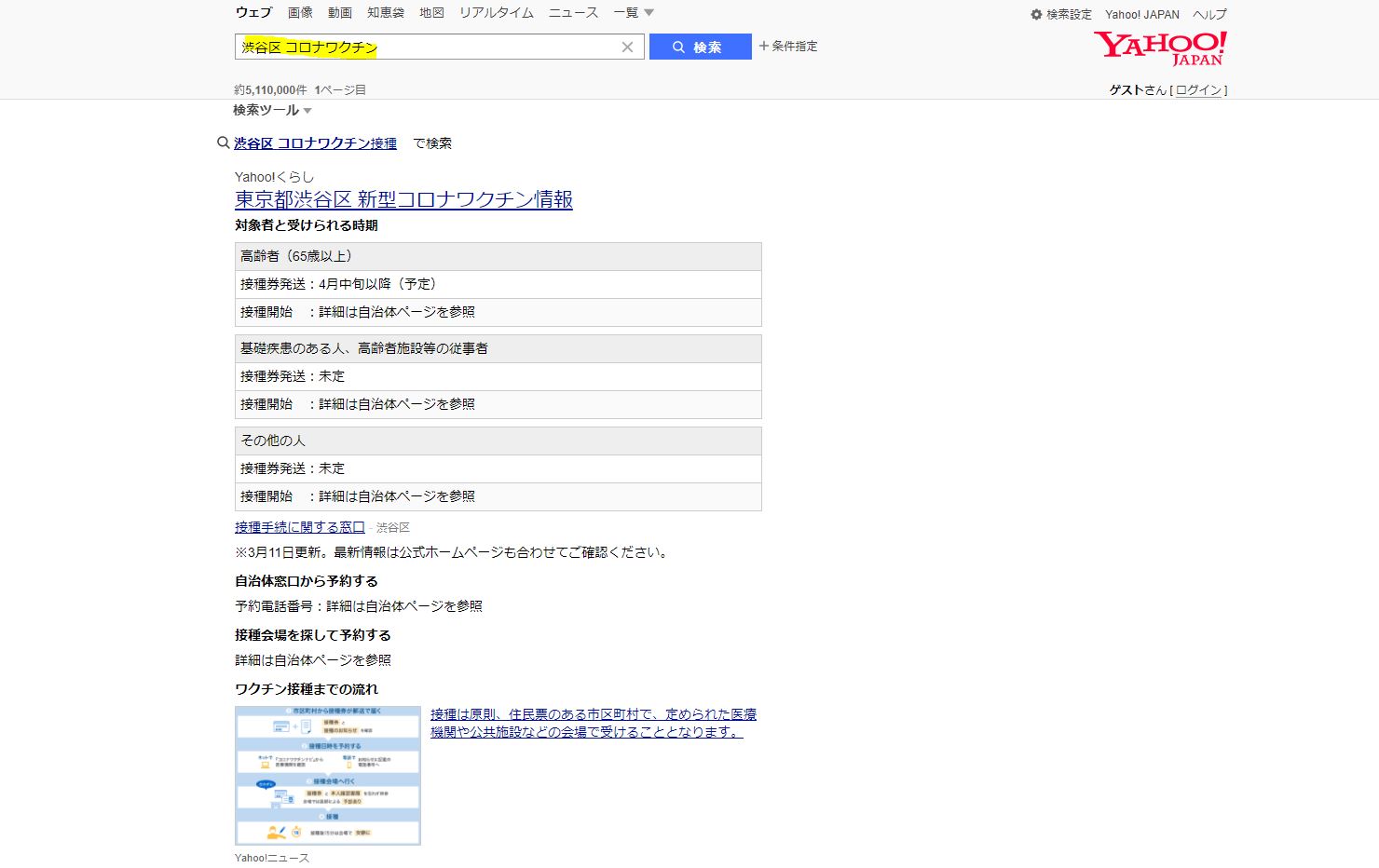Click 自治体窓口から予約する heading

click(307, 581)
